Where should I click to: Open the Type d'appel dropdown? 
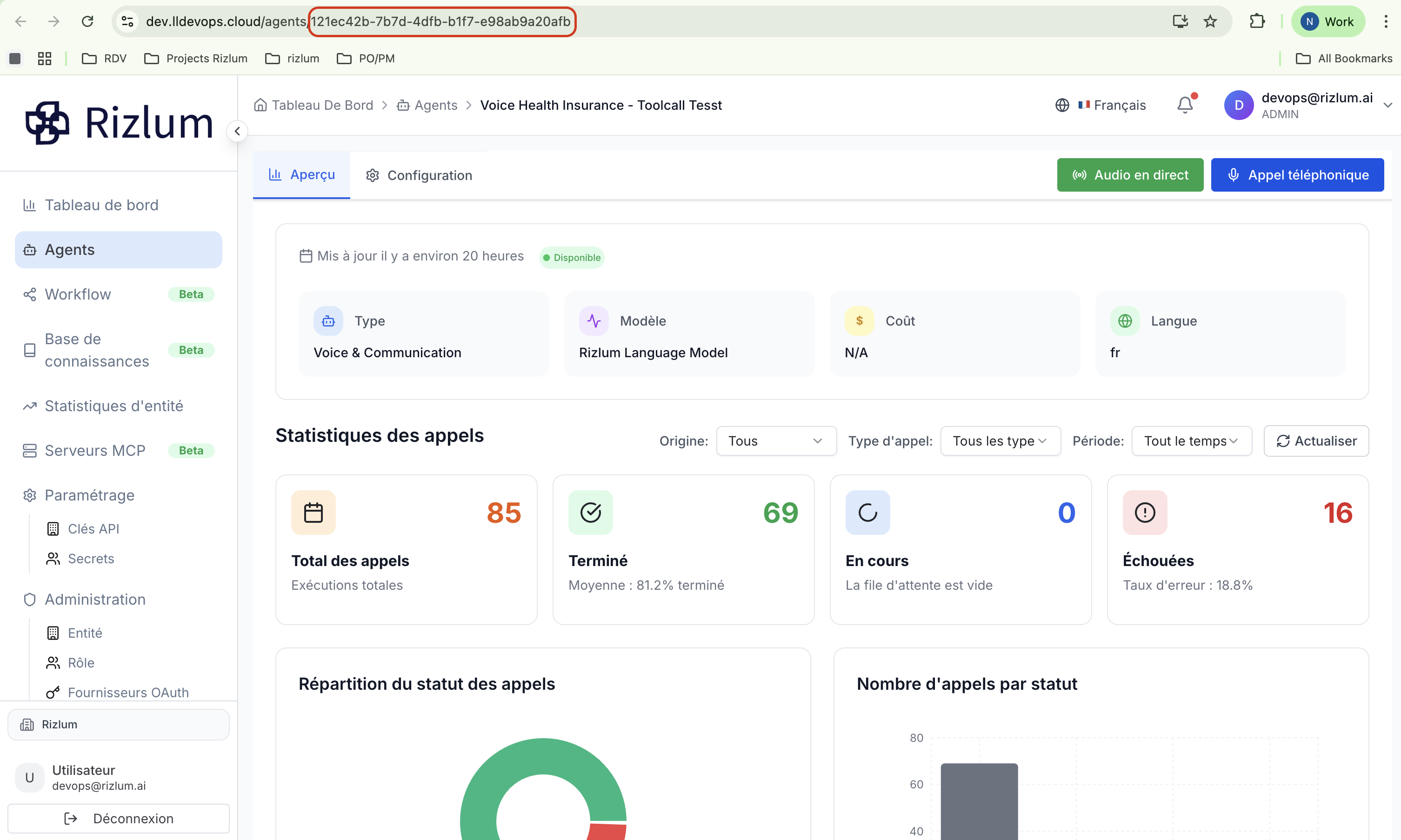[x=1000, y=441]
